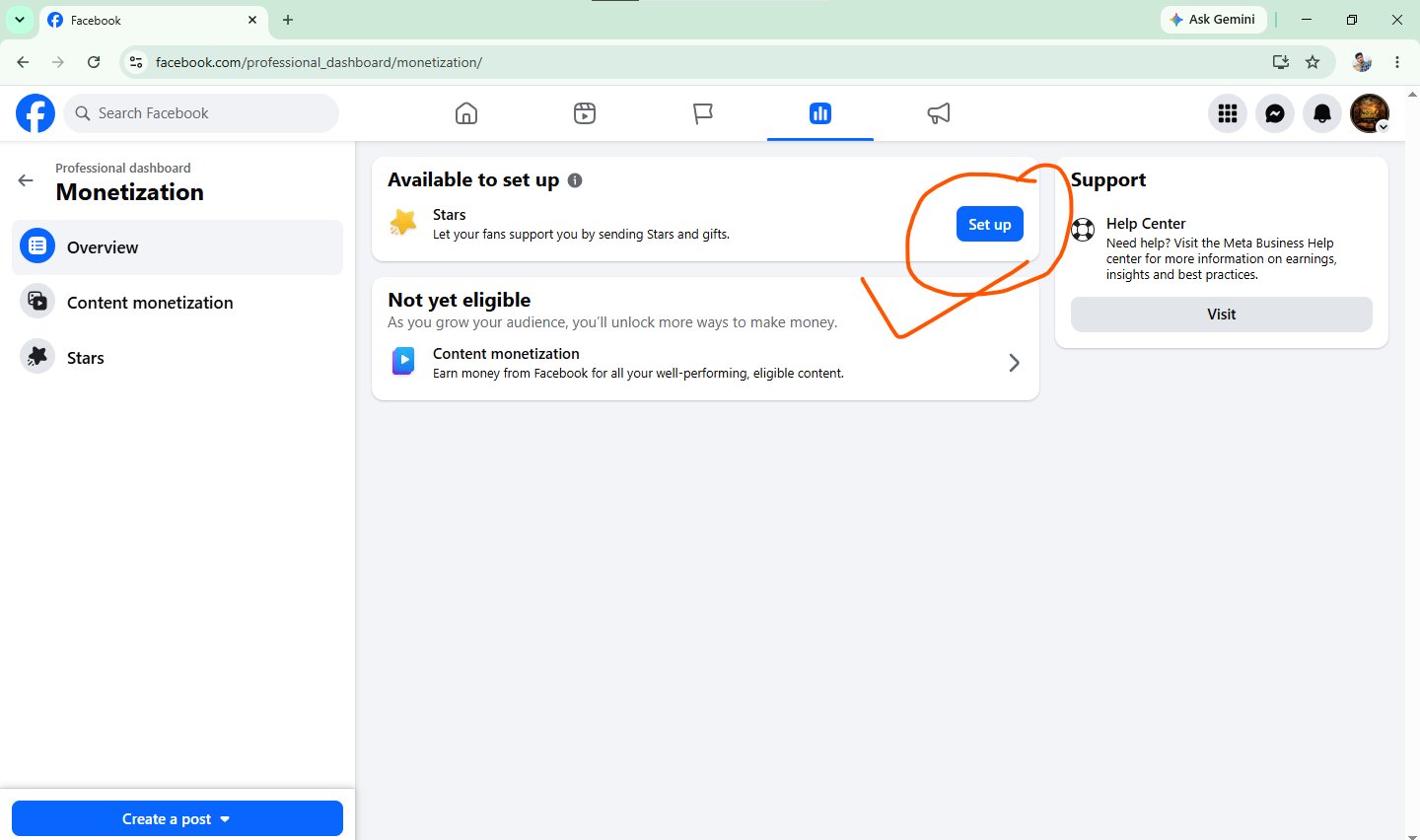Open Messenger chats icon
This screenshot has height=840, width=1420.
coord(1275,113)
